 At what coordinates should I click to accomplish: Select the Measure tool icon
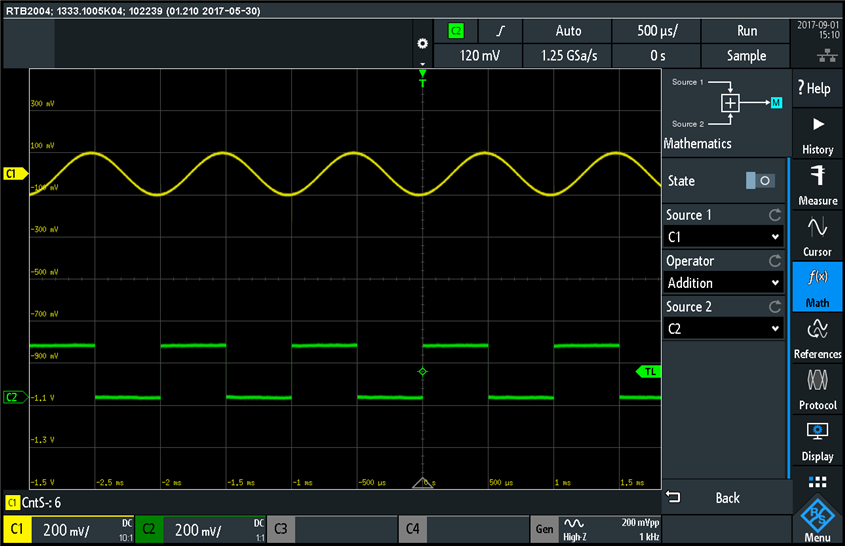(817, 185)
